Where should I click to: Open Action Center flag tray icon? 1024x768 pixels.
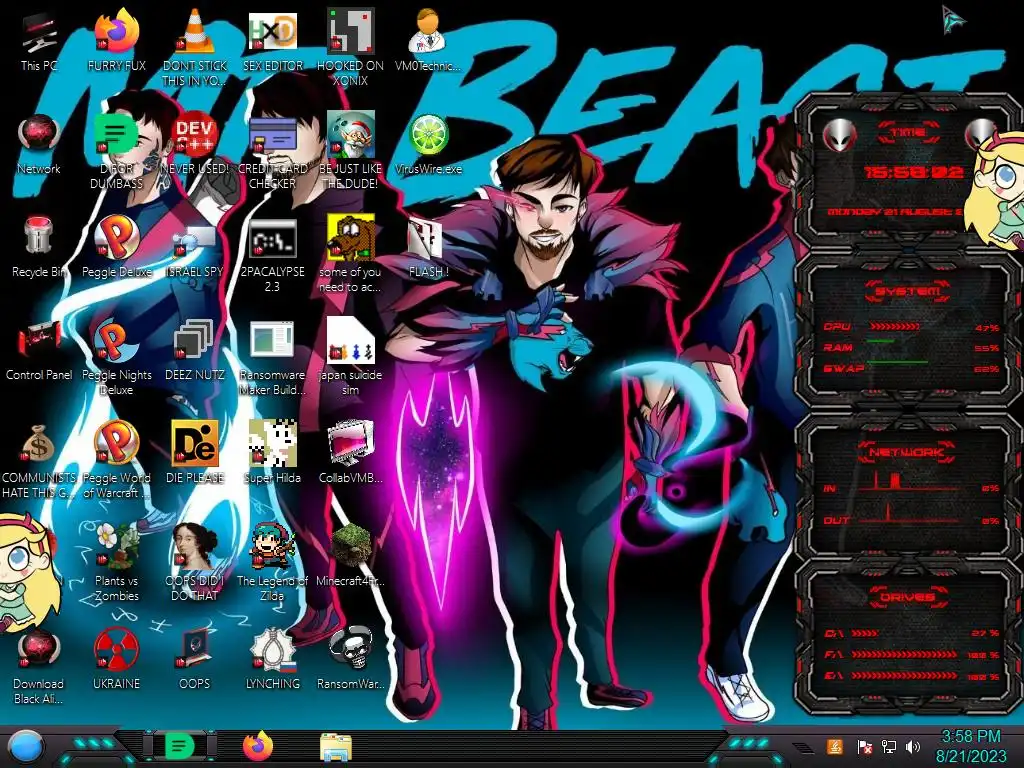click(863, 746)
